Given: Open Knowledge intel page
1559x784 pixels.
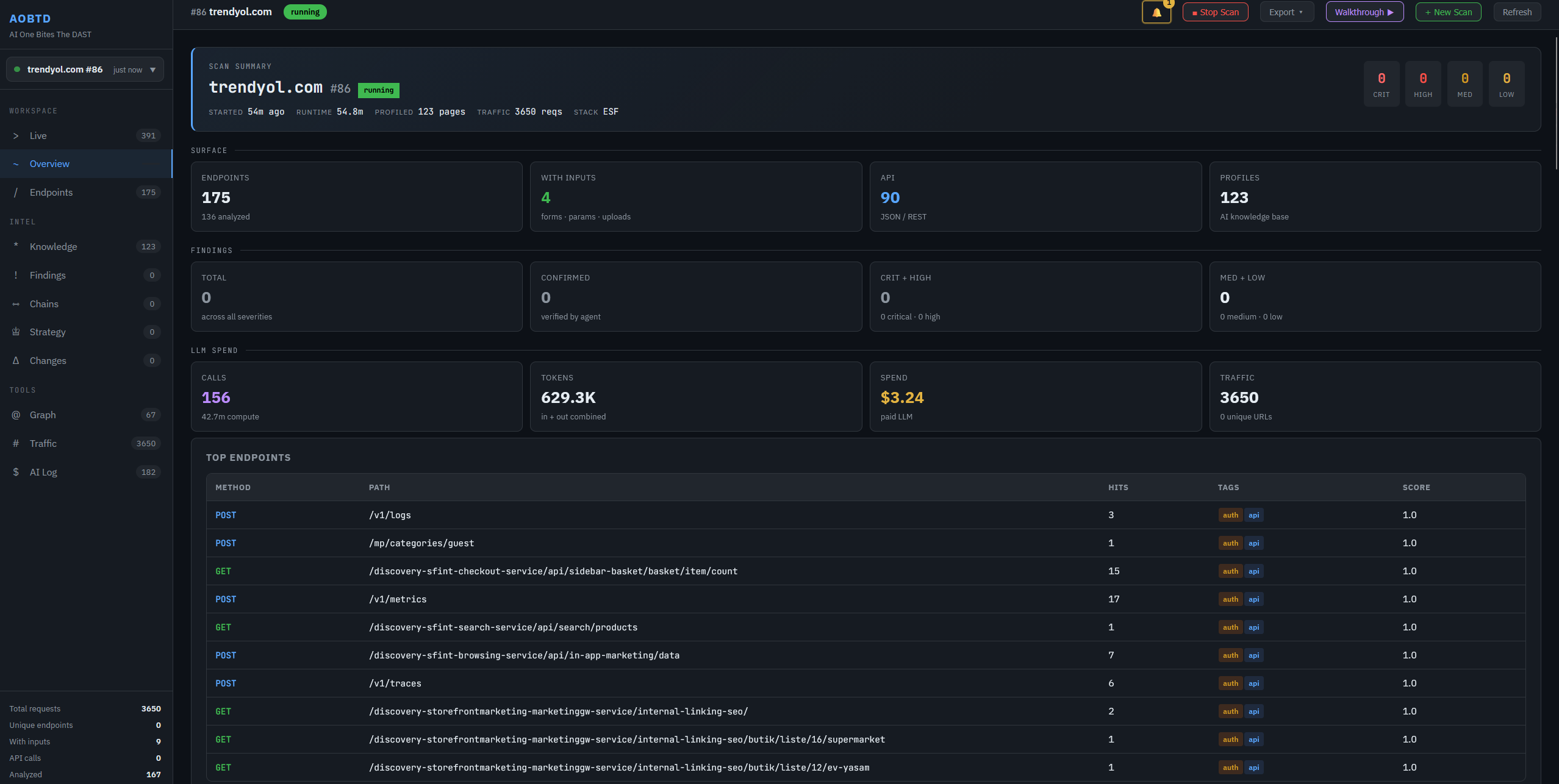Looking at the screenshot, I should 86,246.
